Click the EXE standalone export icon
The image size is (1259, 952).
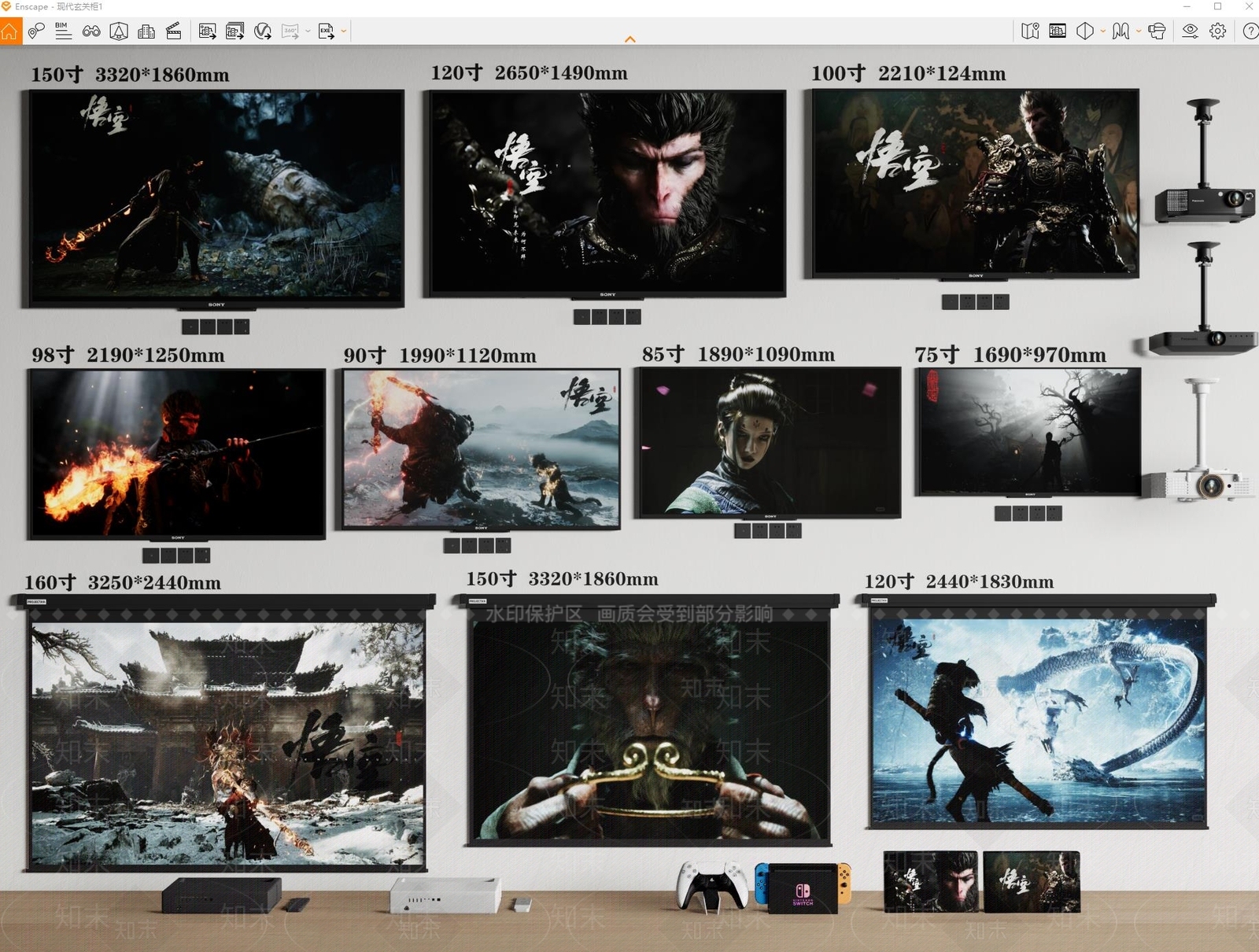pos(326,31)
